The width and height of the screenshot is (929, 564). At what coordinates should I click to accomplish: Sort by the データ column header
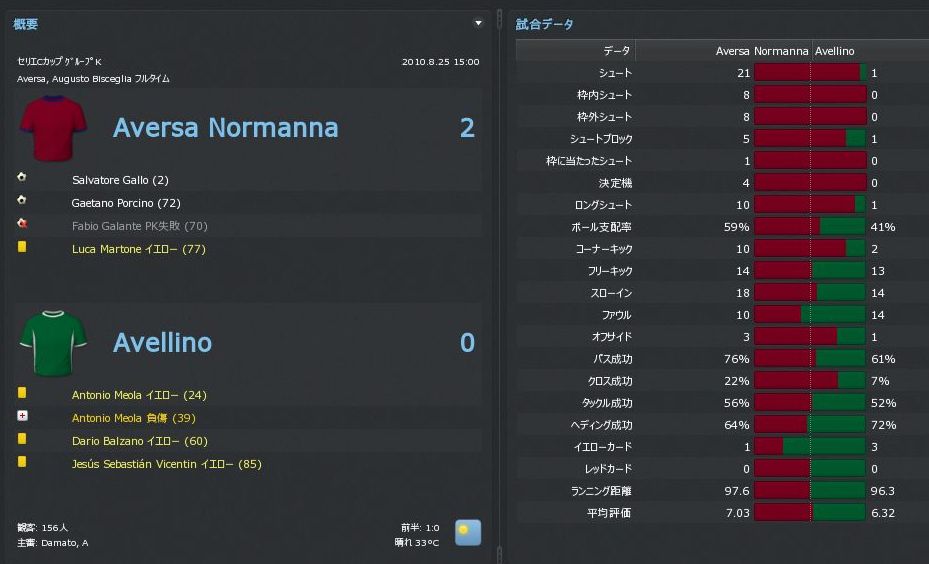click(617, 51)
